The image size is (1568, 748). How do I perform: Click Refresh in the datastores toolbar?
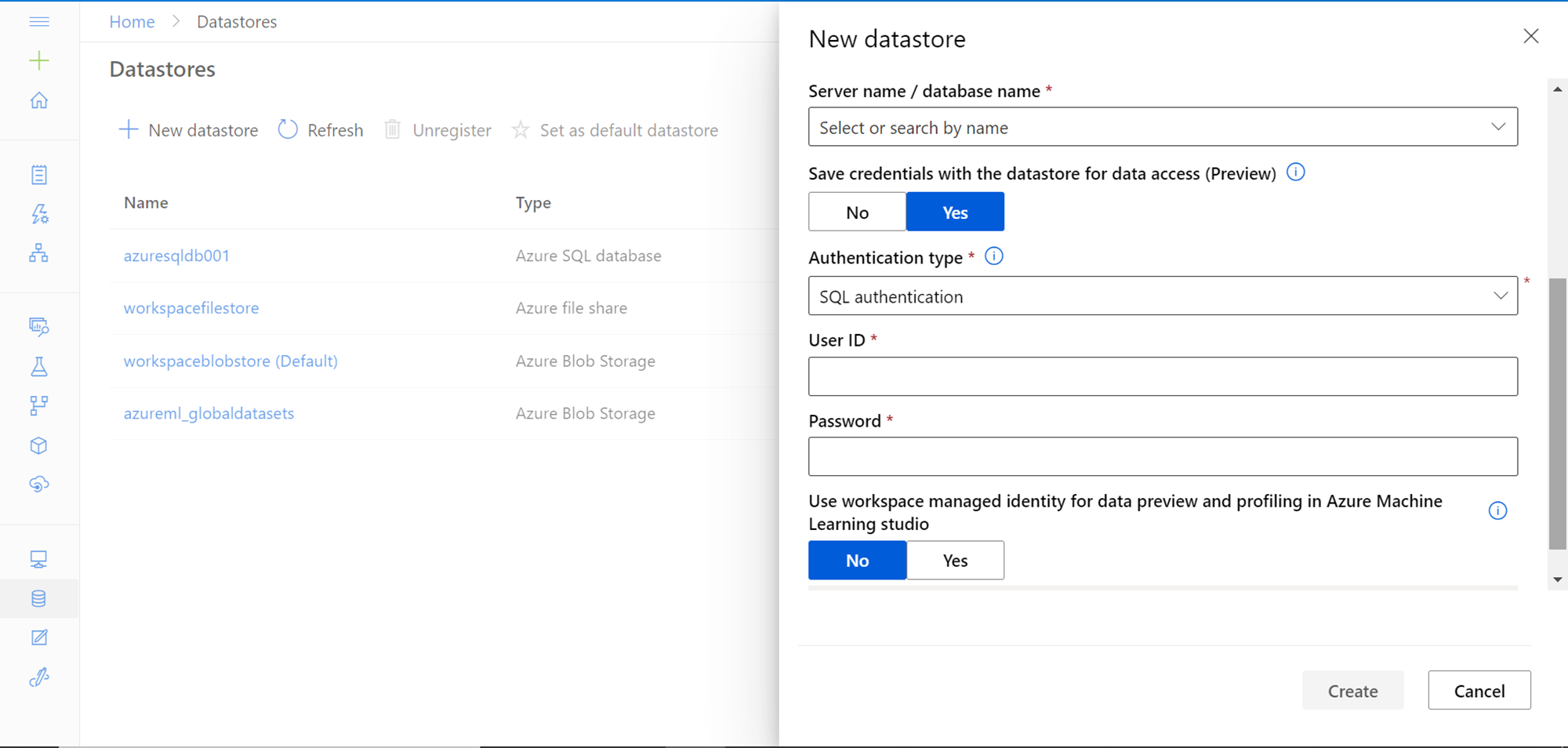[x=321, y=130]
